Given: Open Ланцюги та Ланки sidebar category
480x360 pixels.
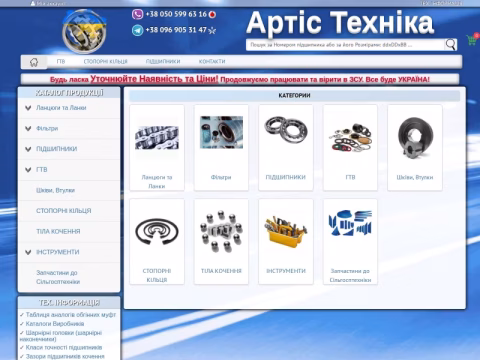Looking at the screenshot, I should coord(61,108).
